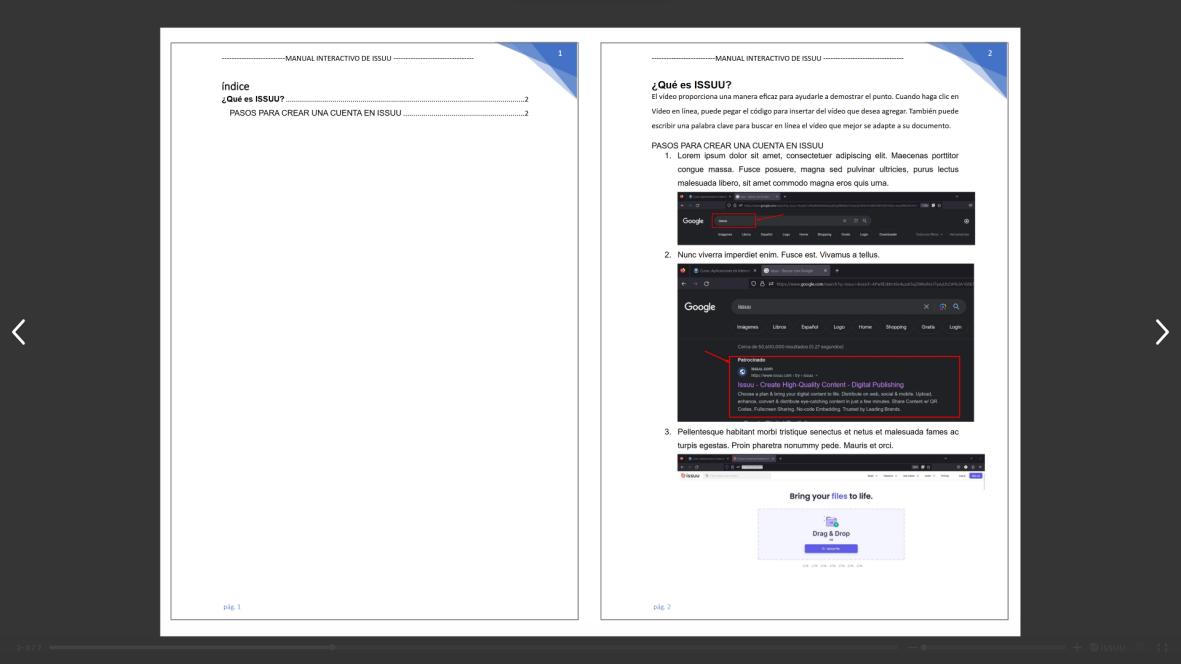Click the "pág. 1" footer text

(x=232, y=606)
